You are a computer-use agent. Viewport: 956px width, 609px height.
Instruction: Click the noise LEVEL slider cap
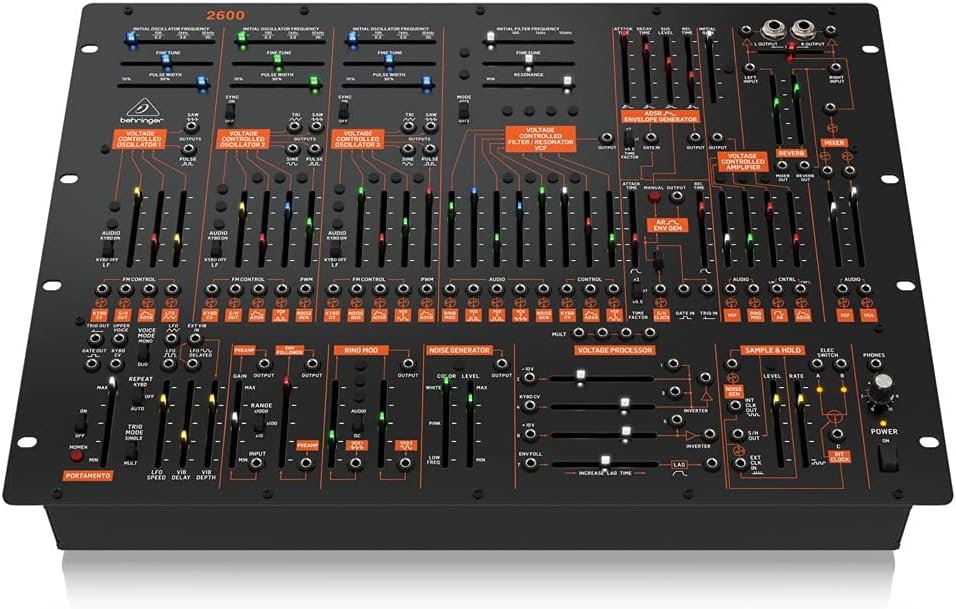pyautogui.click(x=470, y=401)
